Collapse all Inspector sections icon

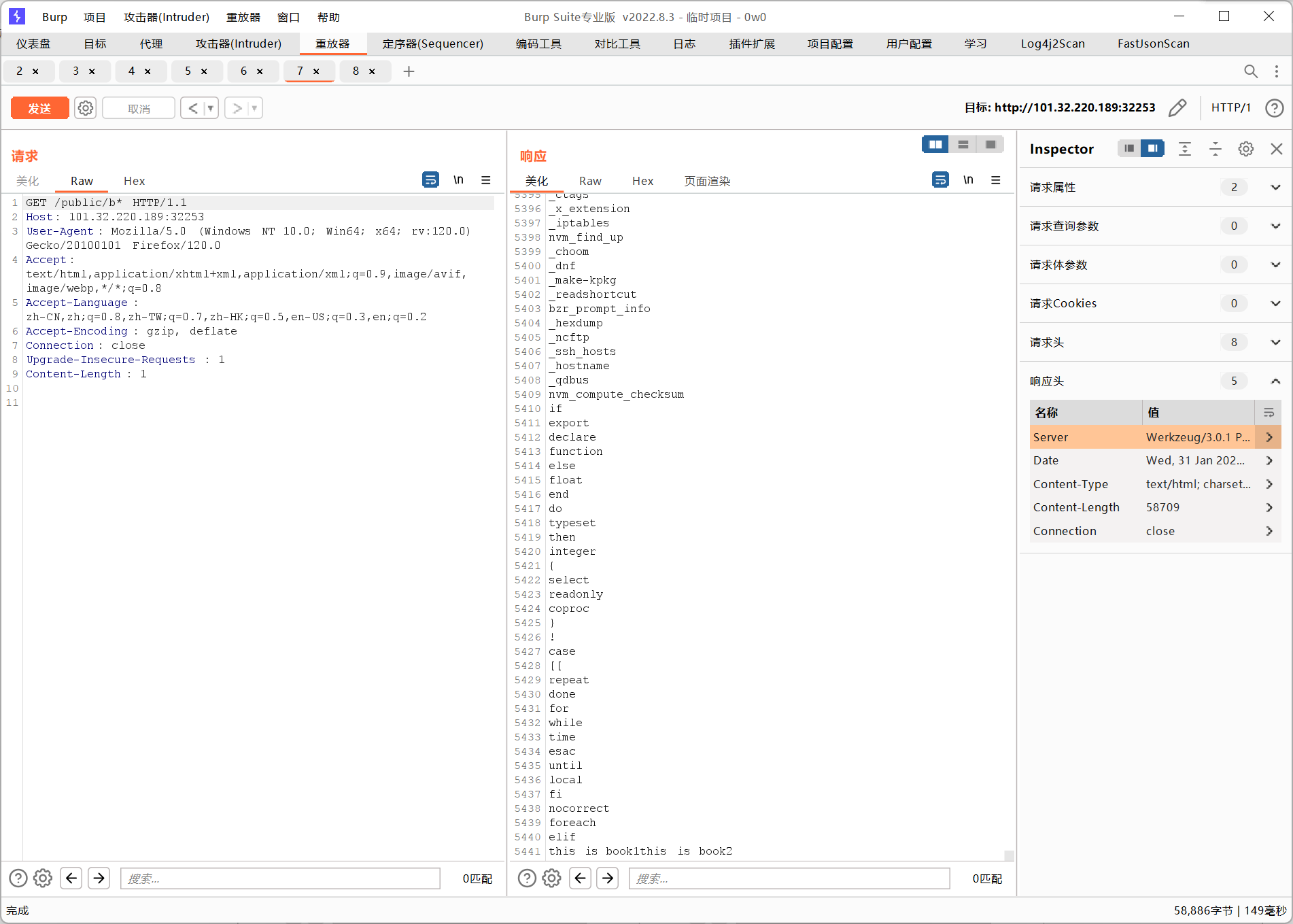(x=1216, y=149)
